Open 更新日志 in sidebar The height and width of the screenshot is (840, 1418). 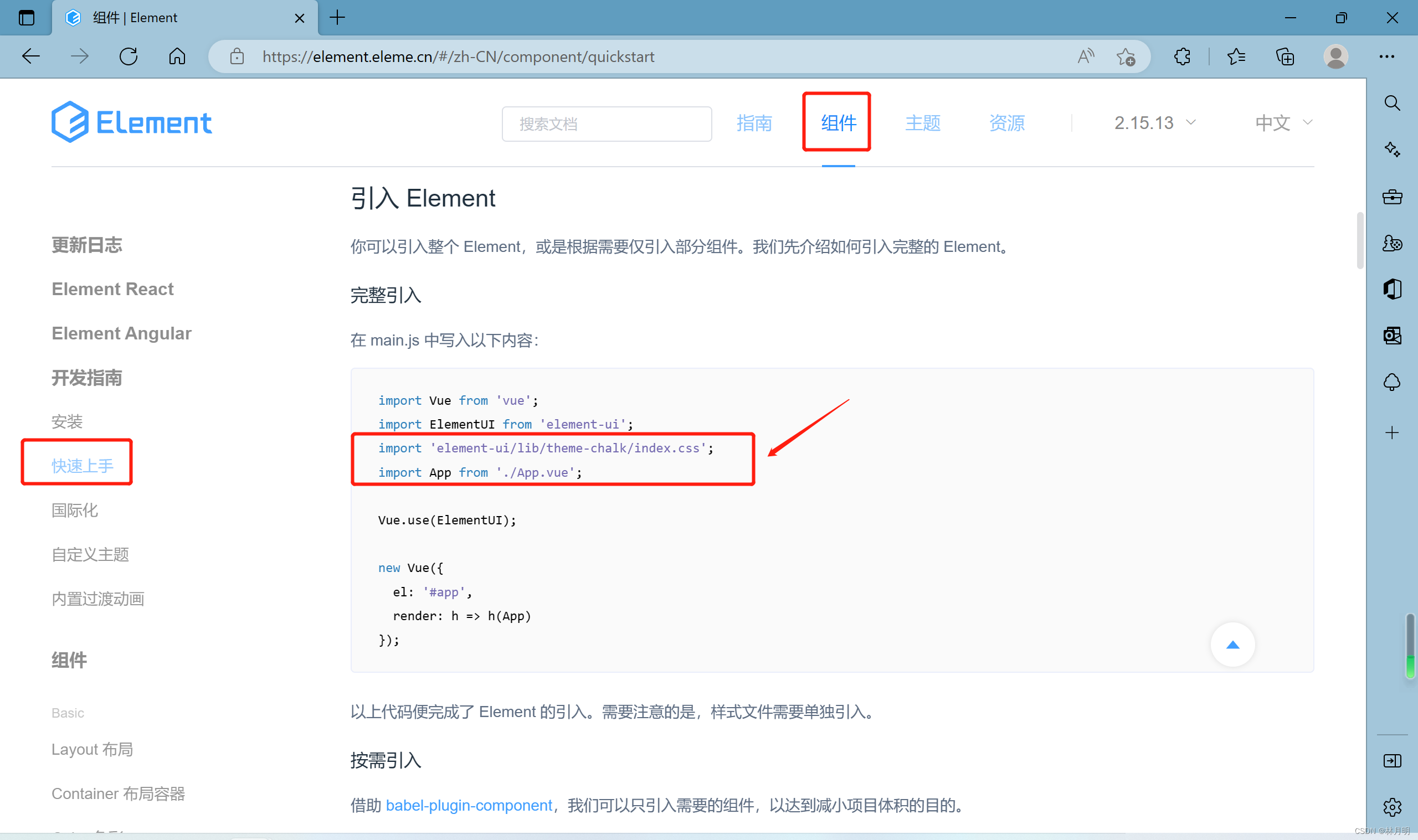tap(86, 245)
